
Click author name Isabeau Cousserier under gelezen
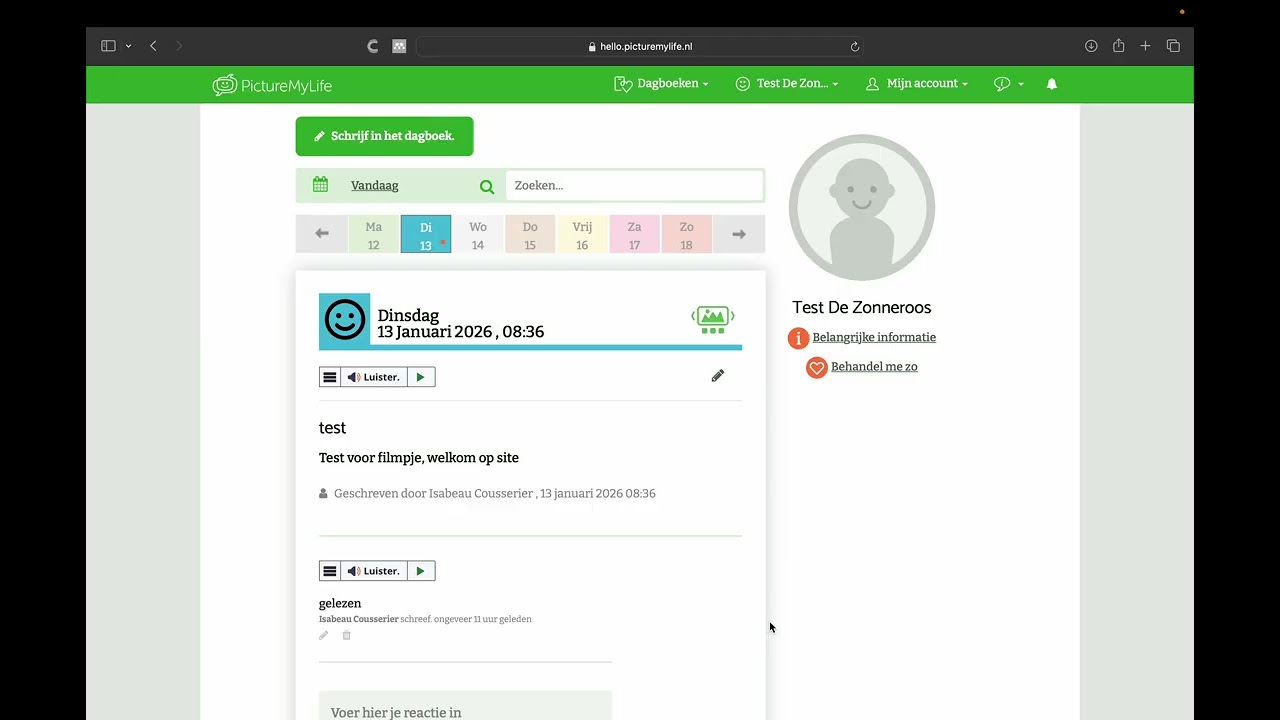click(x=359, y=619)
